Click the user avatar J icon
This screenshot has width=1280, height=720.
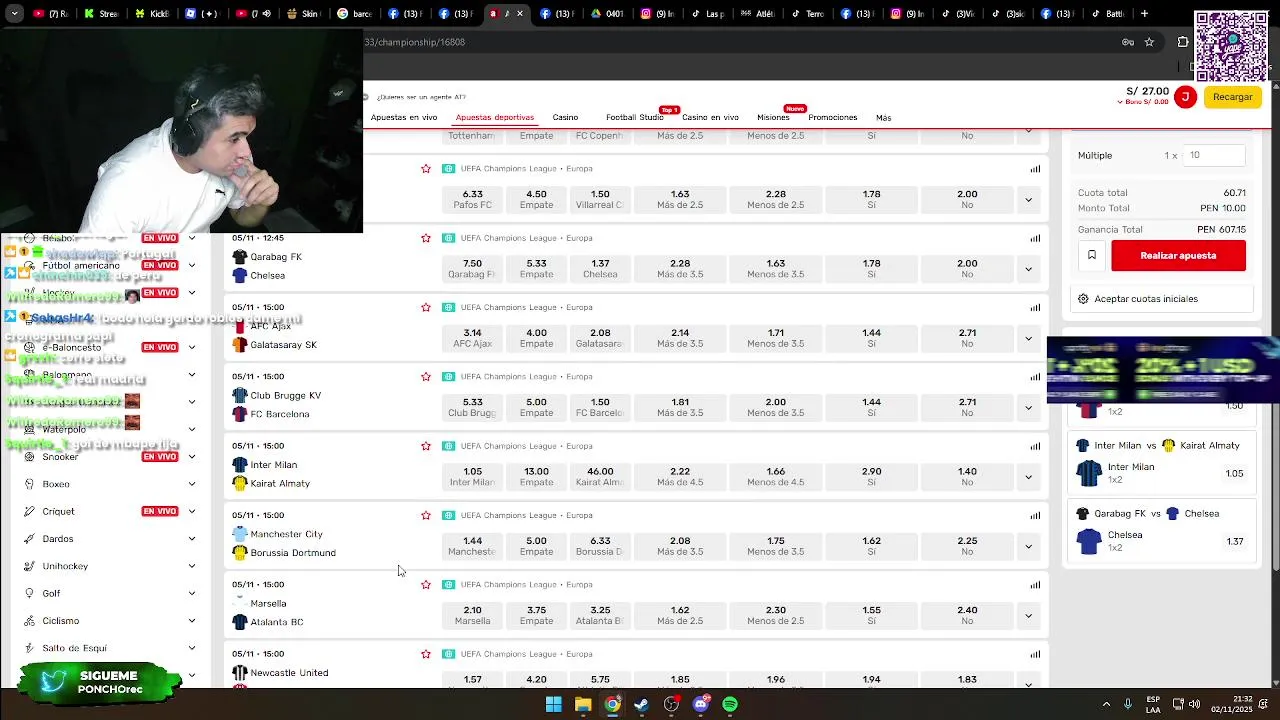(x=1185, y=97)
